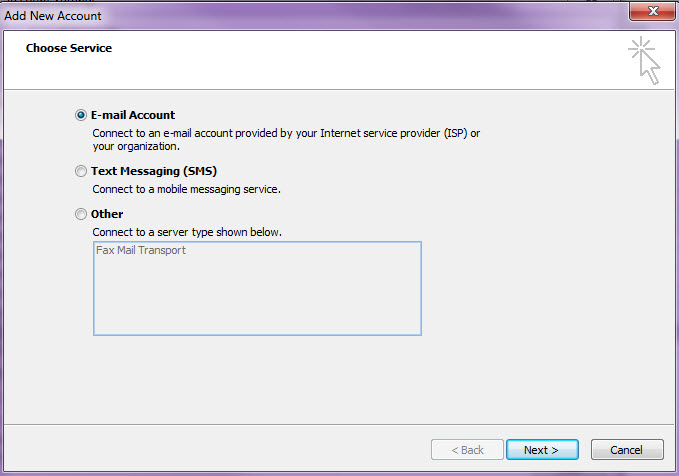
Task: Click 'Connect to a mobile messaging service.' text
Action: click(x=187, y=189)
